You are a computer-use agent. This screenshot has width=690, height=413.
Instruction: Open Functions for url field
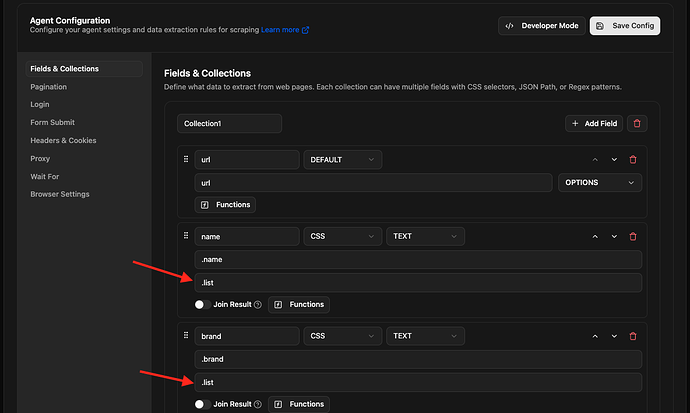(x=225, y=205)
